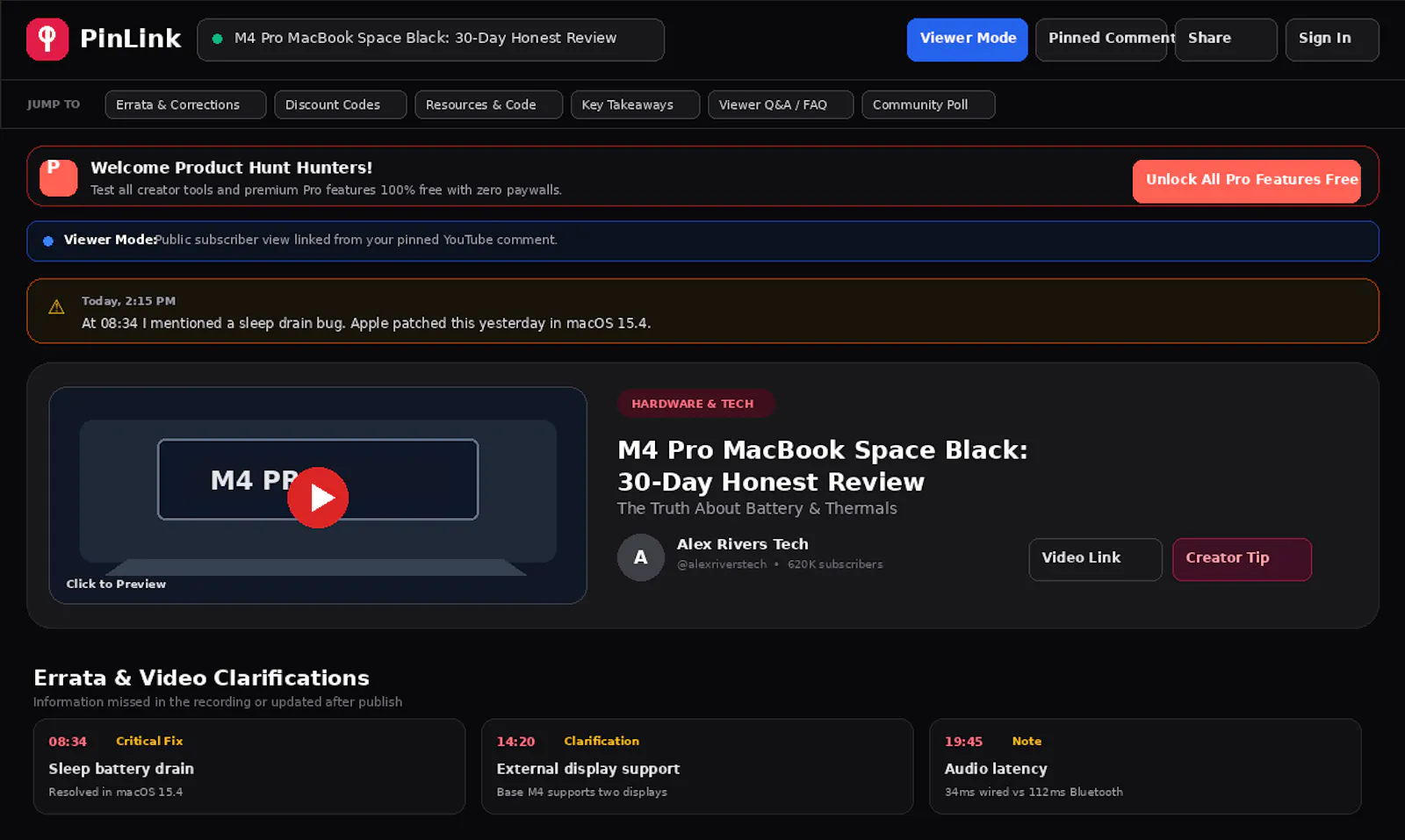Click '34ms wired vs 112ms Bluetooth' text

click(1034, 792)
